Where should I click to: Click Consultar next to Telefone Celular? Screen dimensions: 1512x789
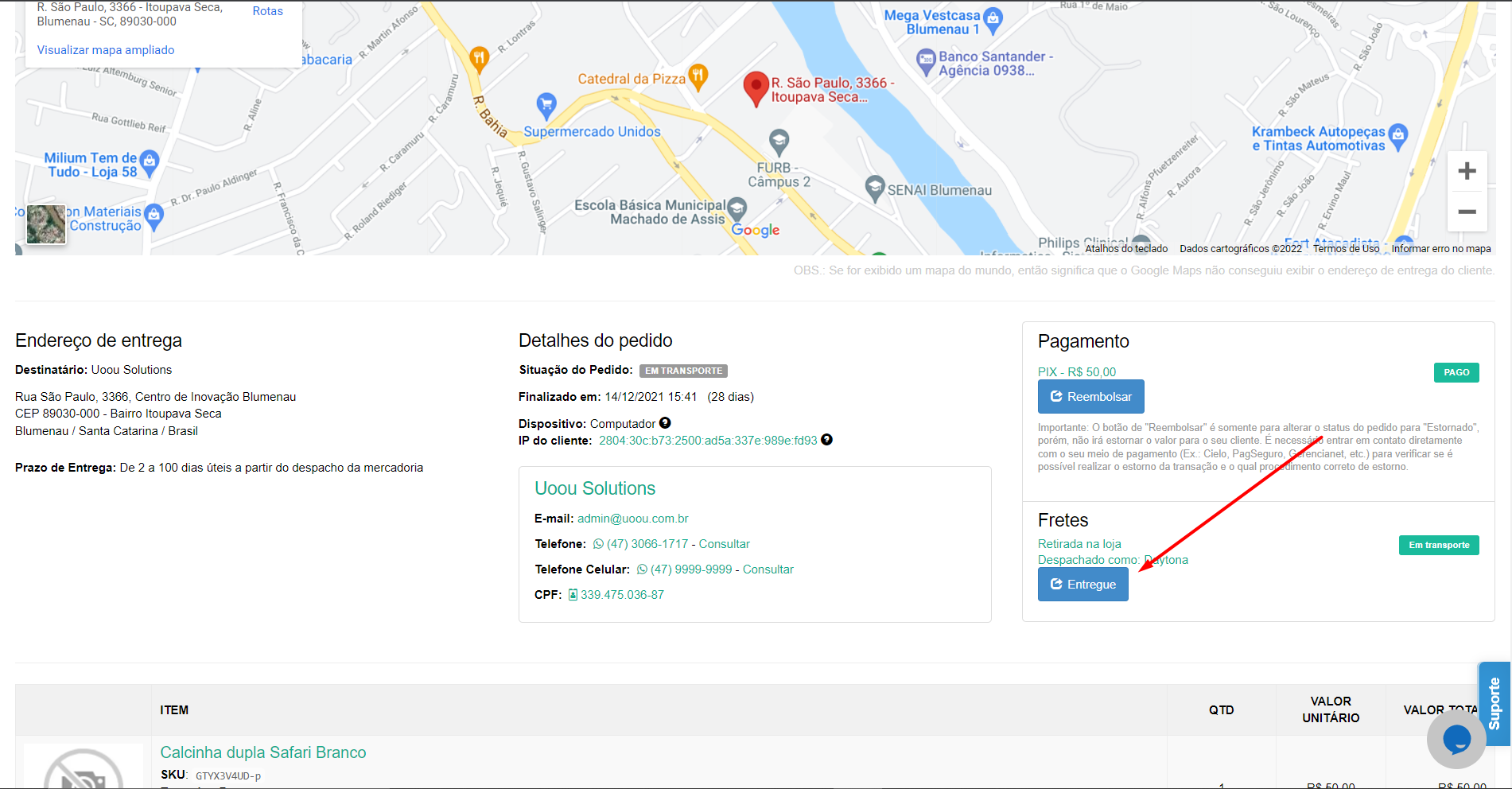[768, 569]
